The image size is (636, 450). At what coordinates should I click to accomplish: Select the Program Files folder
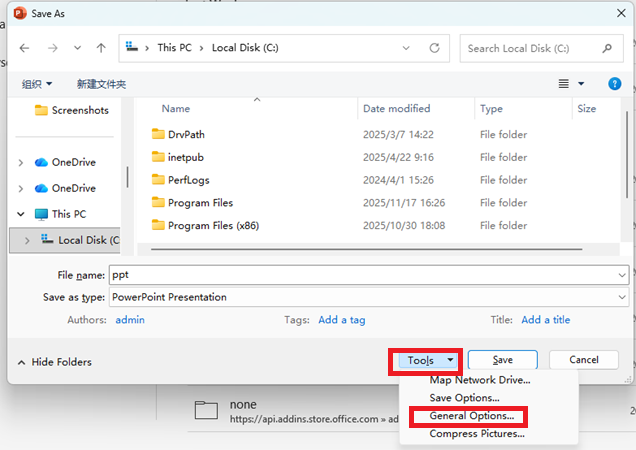(x=192, y=202)
